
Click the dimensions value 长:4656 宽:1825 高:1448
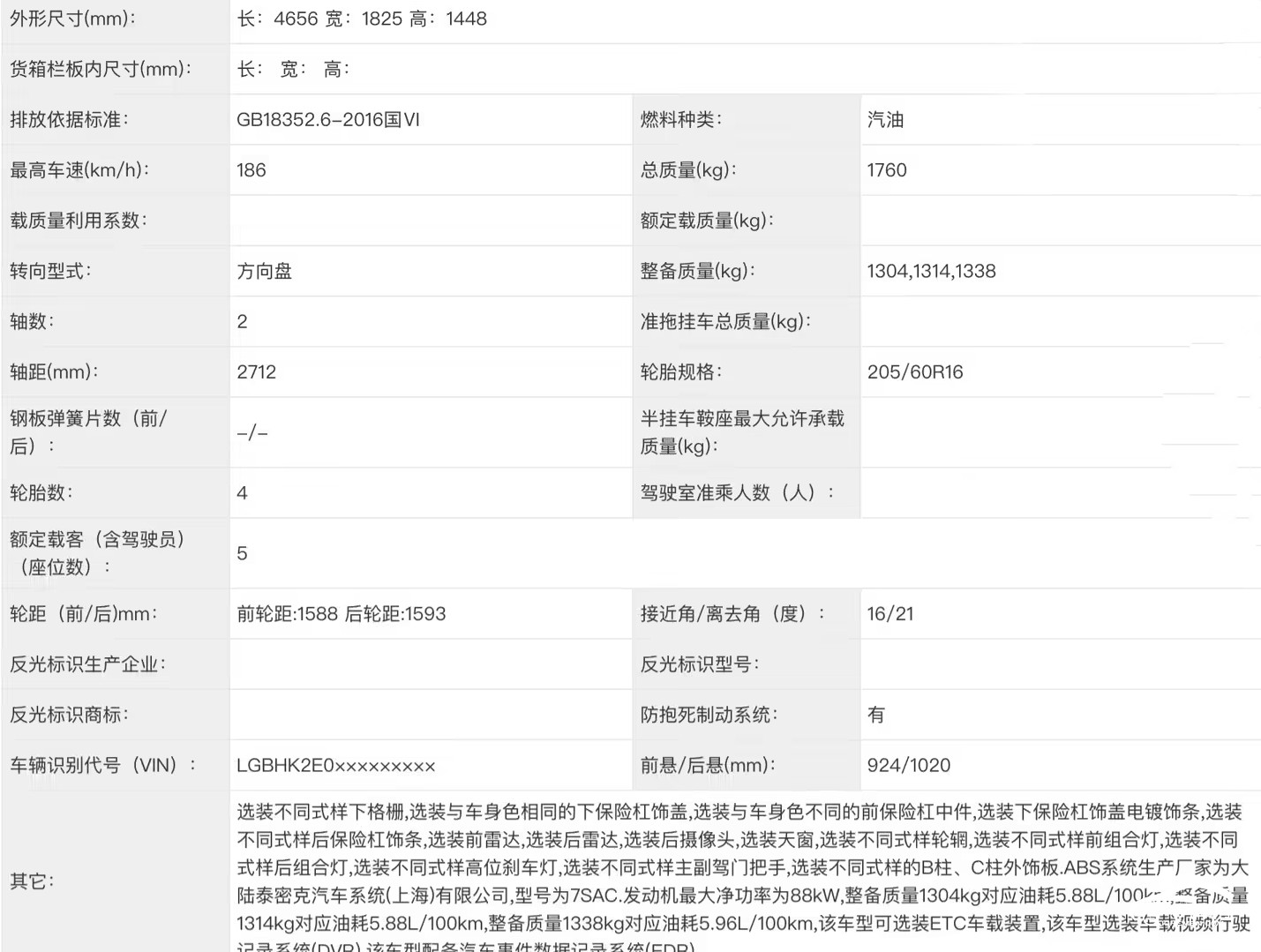pyautogui.click(x=362, y=19)
